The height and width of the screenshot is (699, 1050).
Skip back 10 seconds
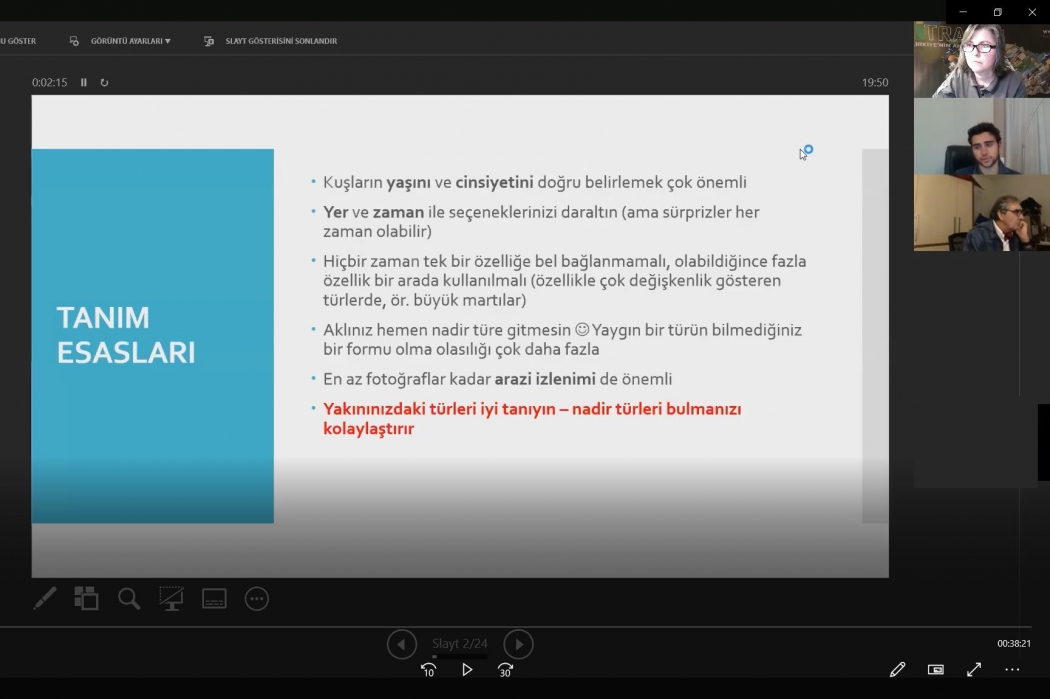[428, 670]
